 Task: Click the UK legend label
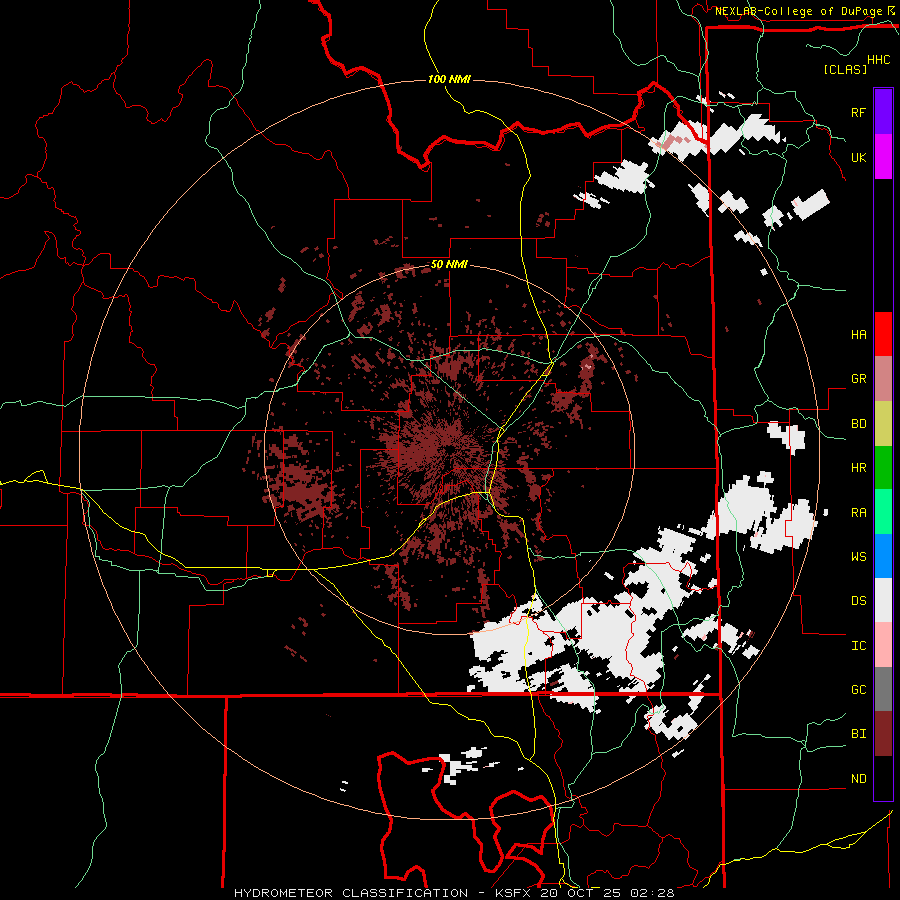[858, 157]
